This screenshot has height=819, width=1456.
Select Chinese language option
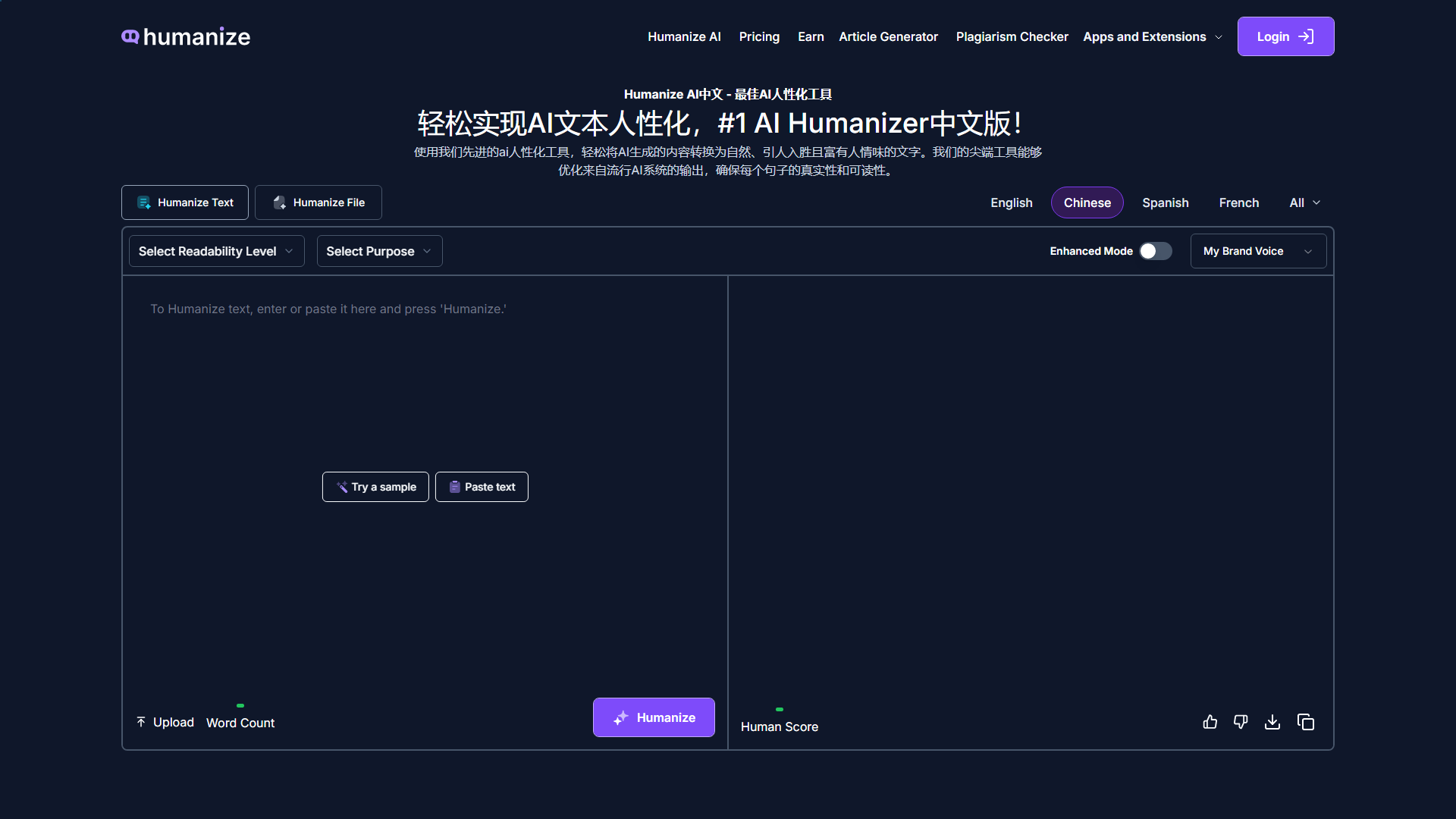point(1087,202)
